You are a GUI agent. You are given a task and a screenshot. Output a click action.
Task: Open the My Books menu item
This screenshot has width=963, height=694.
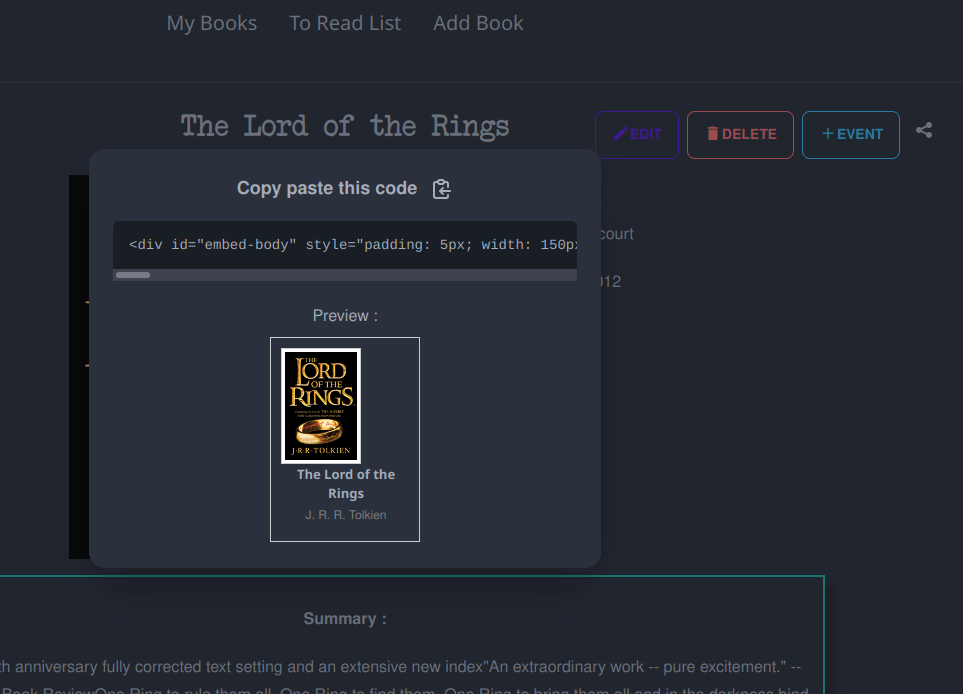pos(212,23)
